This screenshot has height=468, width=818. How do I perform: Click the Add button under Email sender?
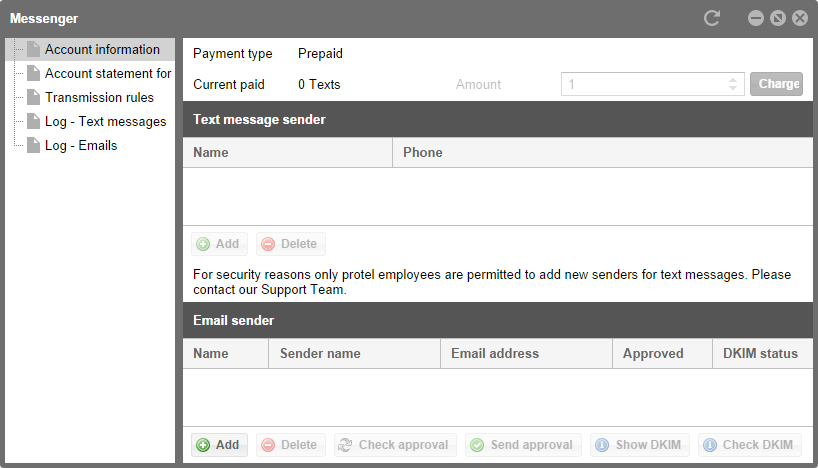point(219,445)
